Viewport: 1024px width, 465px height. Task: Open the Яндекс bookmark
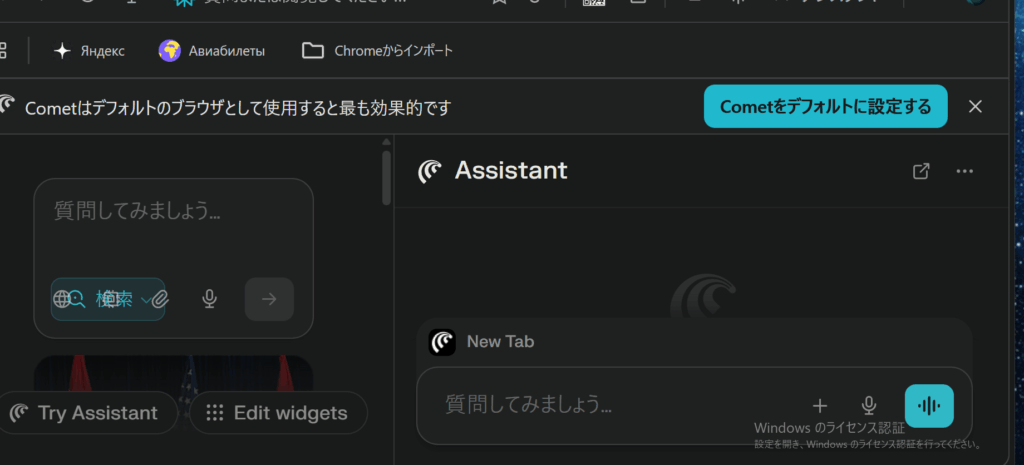tap(90, 50)
